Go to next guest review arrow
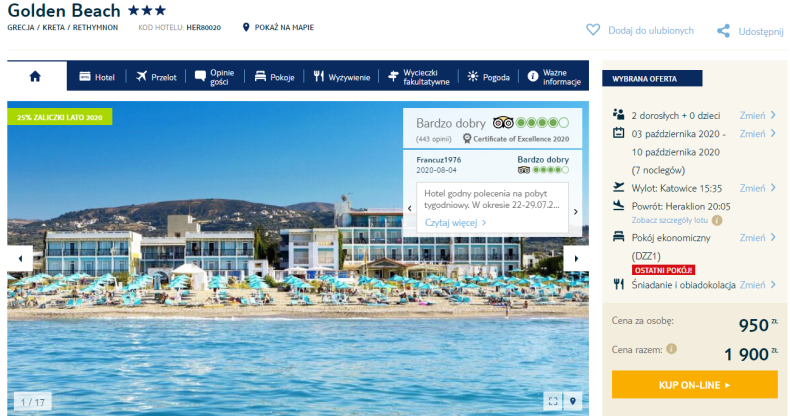Screen dimensions: 790x416 (575, 210)
